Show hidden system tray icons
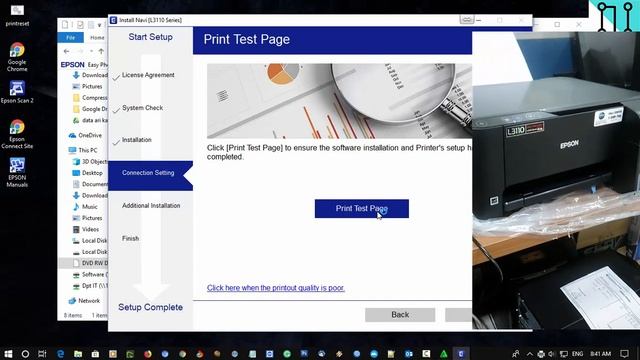Viewport: 640px width, 360px height. click(x=530, y=354)
